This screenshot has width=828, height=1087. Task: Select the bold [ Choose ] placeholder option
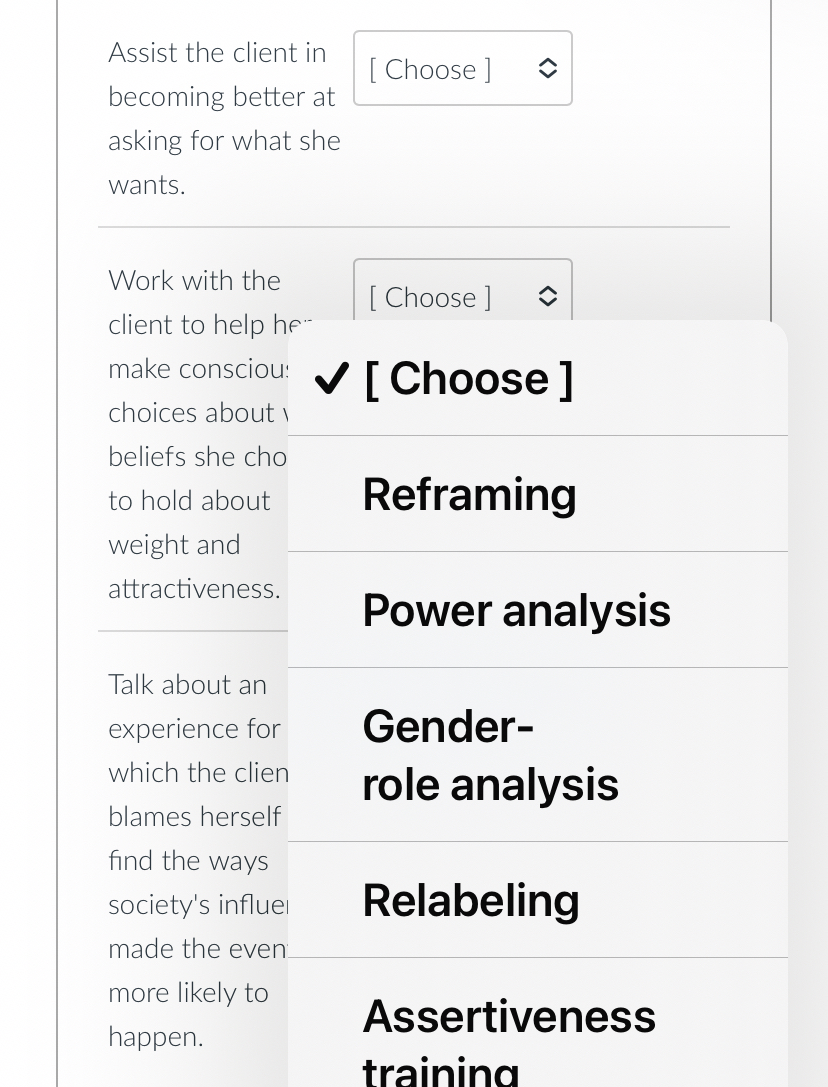pos(468,378)
